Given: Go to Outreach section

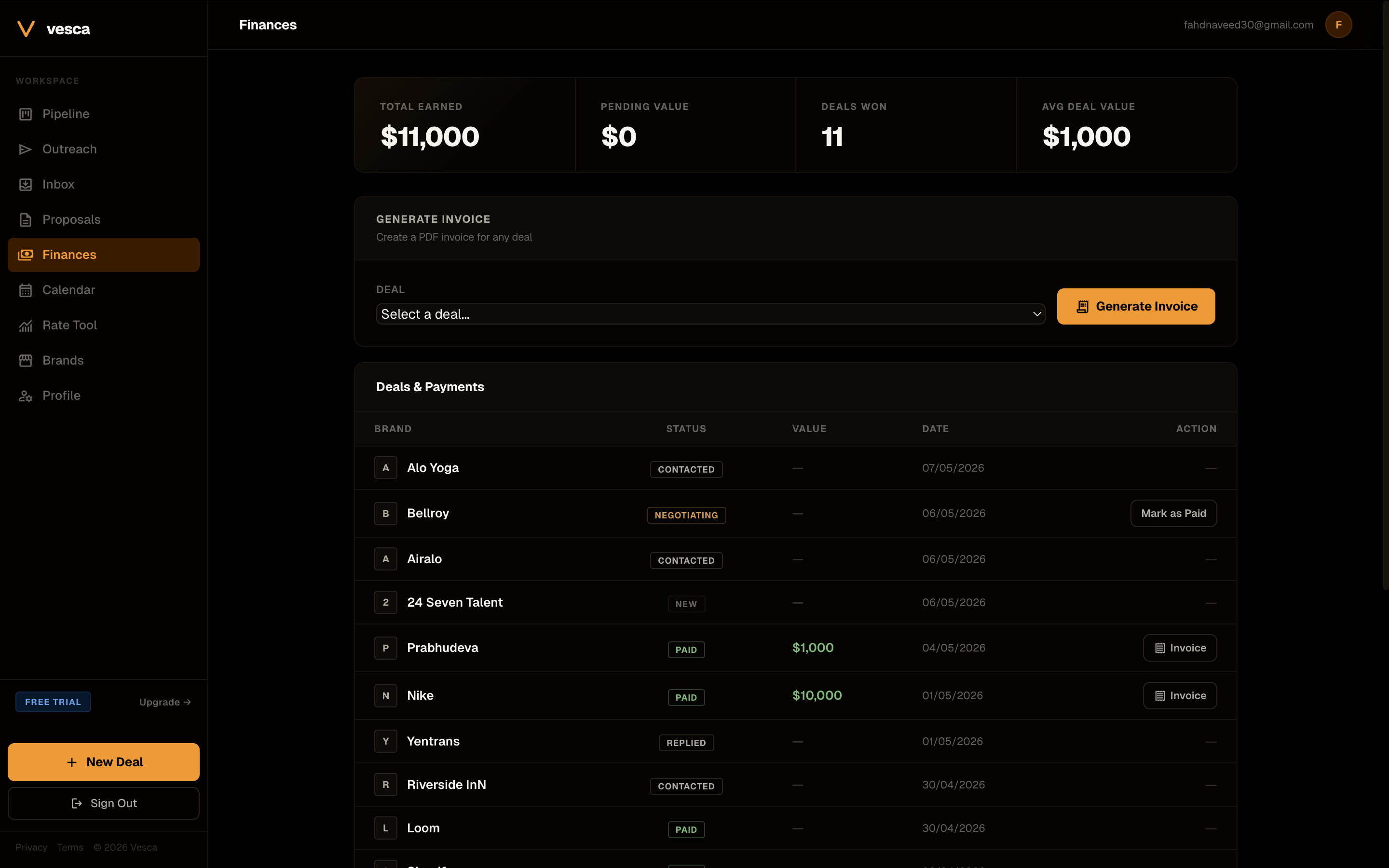Looking at the screenshot, I should (x=103, y=149).
